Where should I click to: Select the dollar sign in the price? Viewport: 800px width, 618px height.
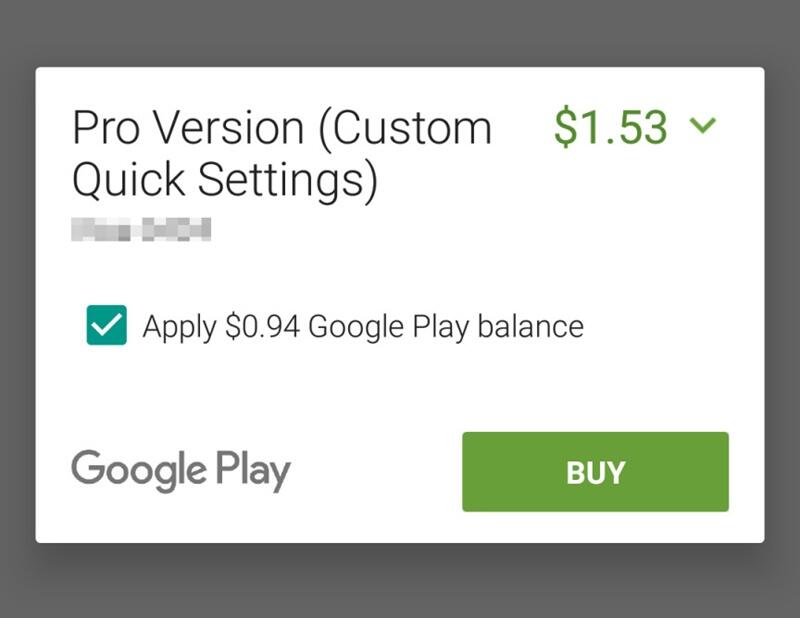click(x=565, y=127)
